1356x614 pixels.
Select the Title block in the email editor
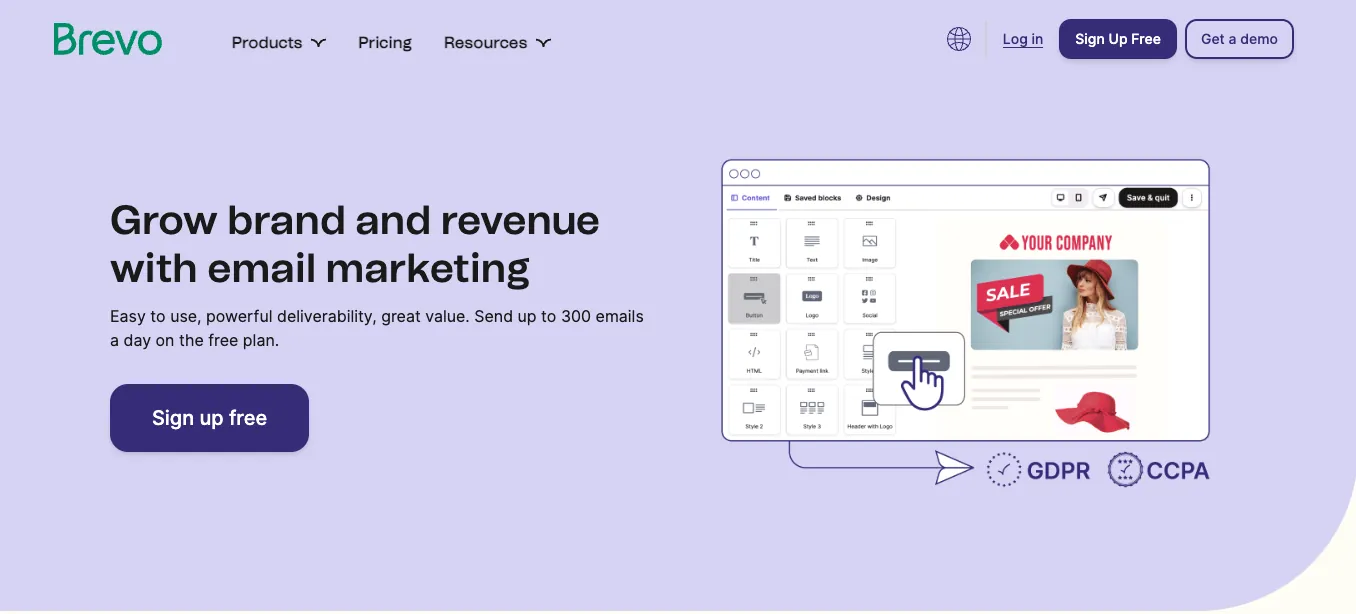click(x=754, y=243)
